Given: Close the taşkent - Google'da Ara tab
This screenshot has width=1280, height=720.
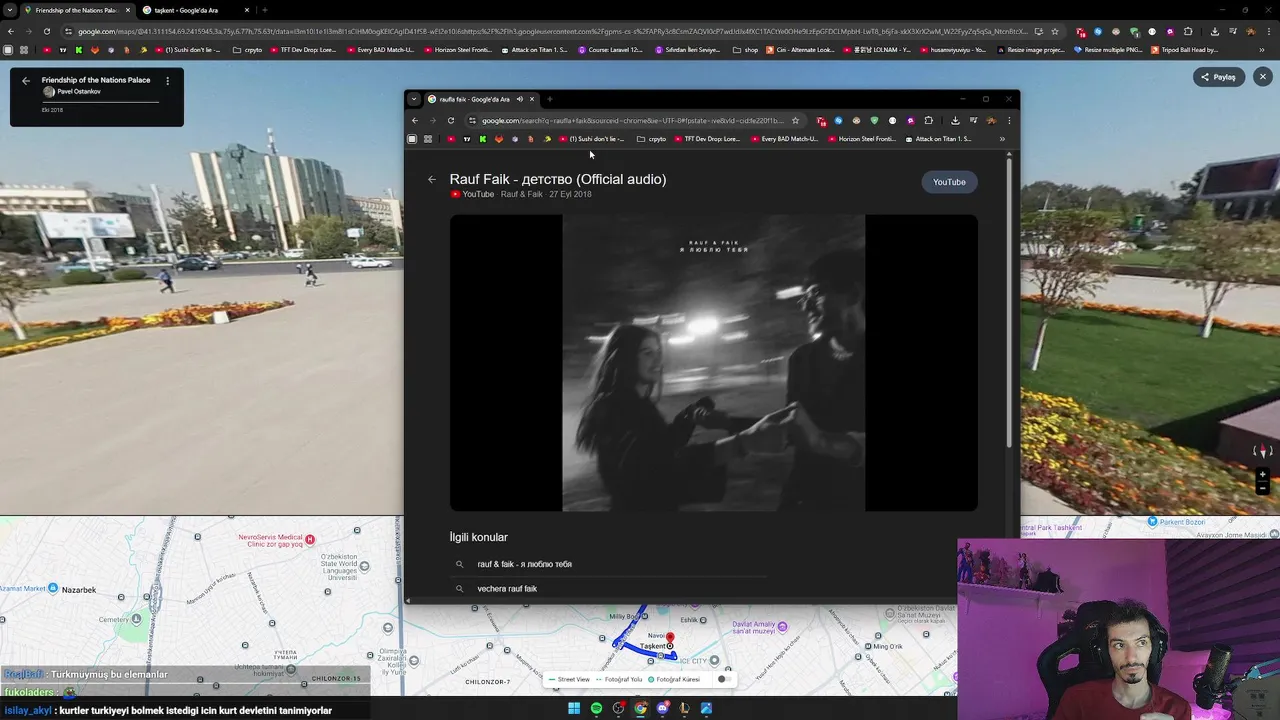Looking at the screenshot, I should coord(247,10).
